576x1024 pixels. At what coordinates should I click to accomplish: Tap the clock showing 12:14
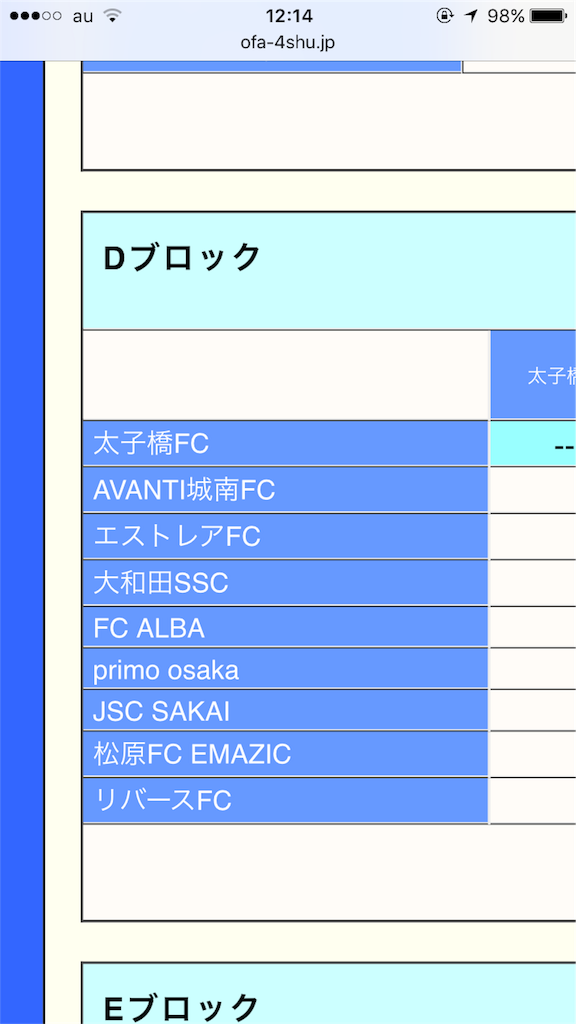pos(288,15)
